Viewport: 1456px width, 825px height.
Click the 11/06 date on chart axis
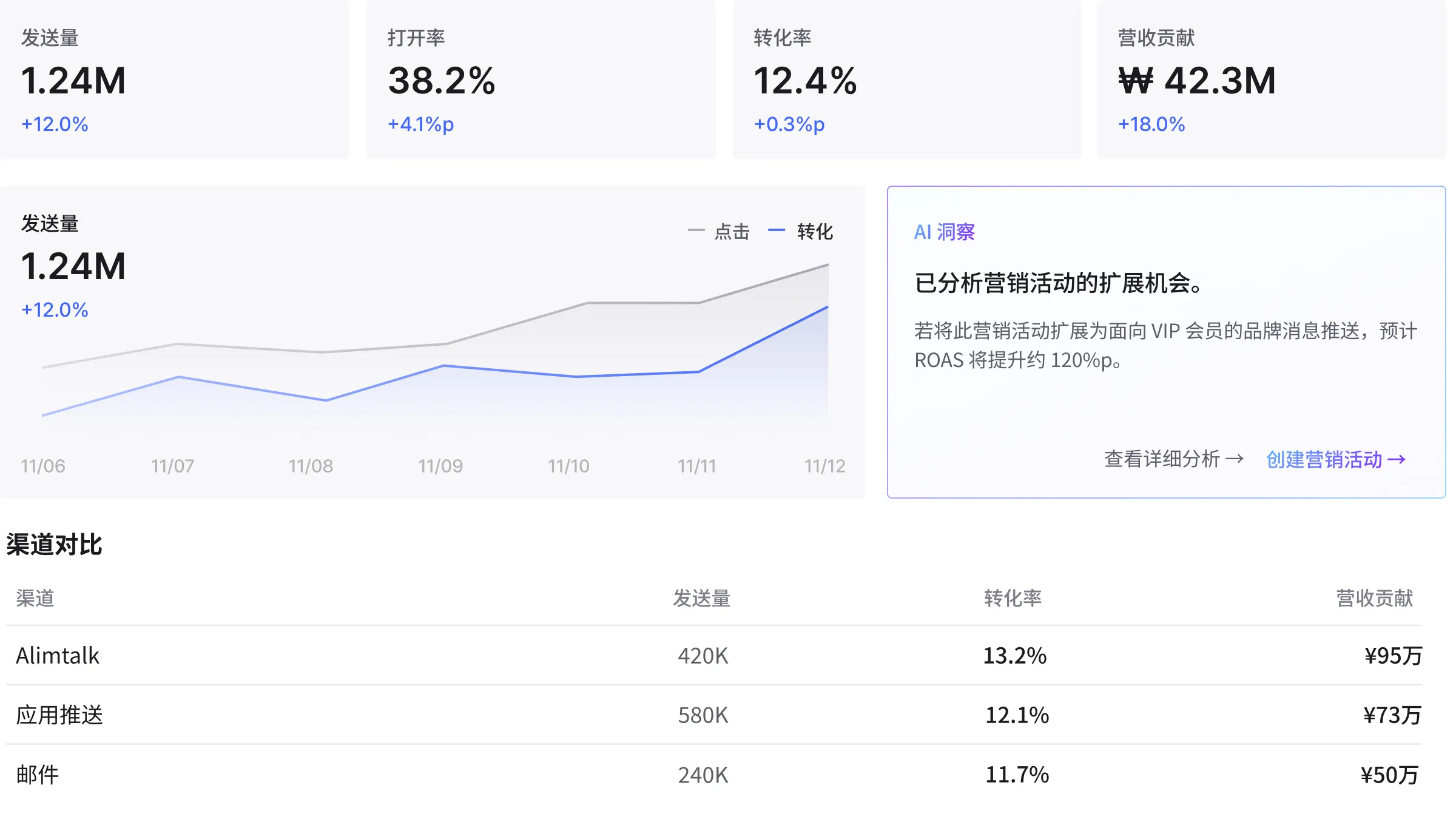click(43, 466)
